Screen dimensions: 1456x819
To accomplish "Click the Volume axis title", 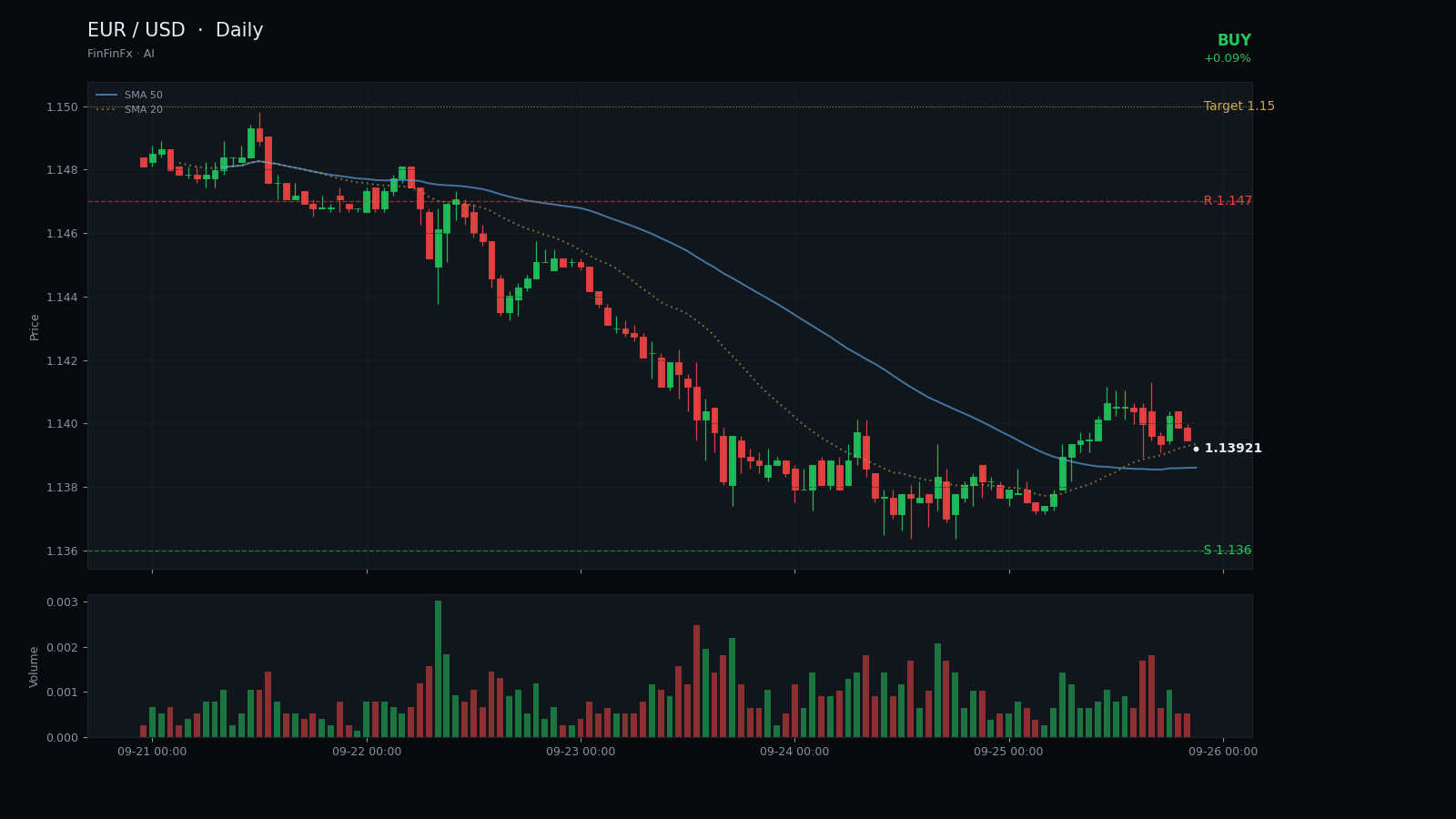I will click(x=35, y=666).
